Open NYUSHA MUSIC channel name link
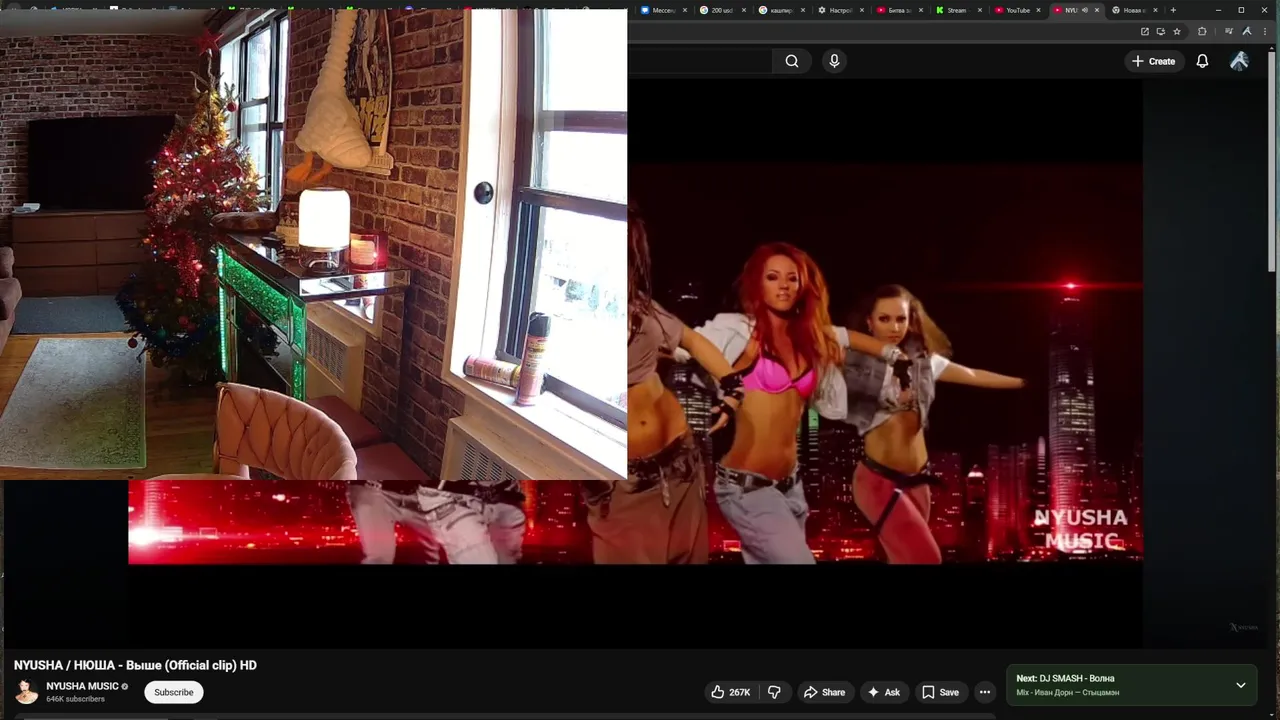 tap(82, 686)
